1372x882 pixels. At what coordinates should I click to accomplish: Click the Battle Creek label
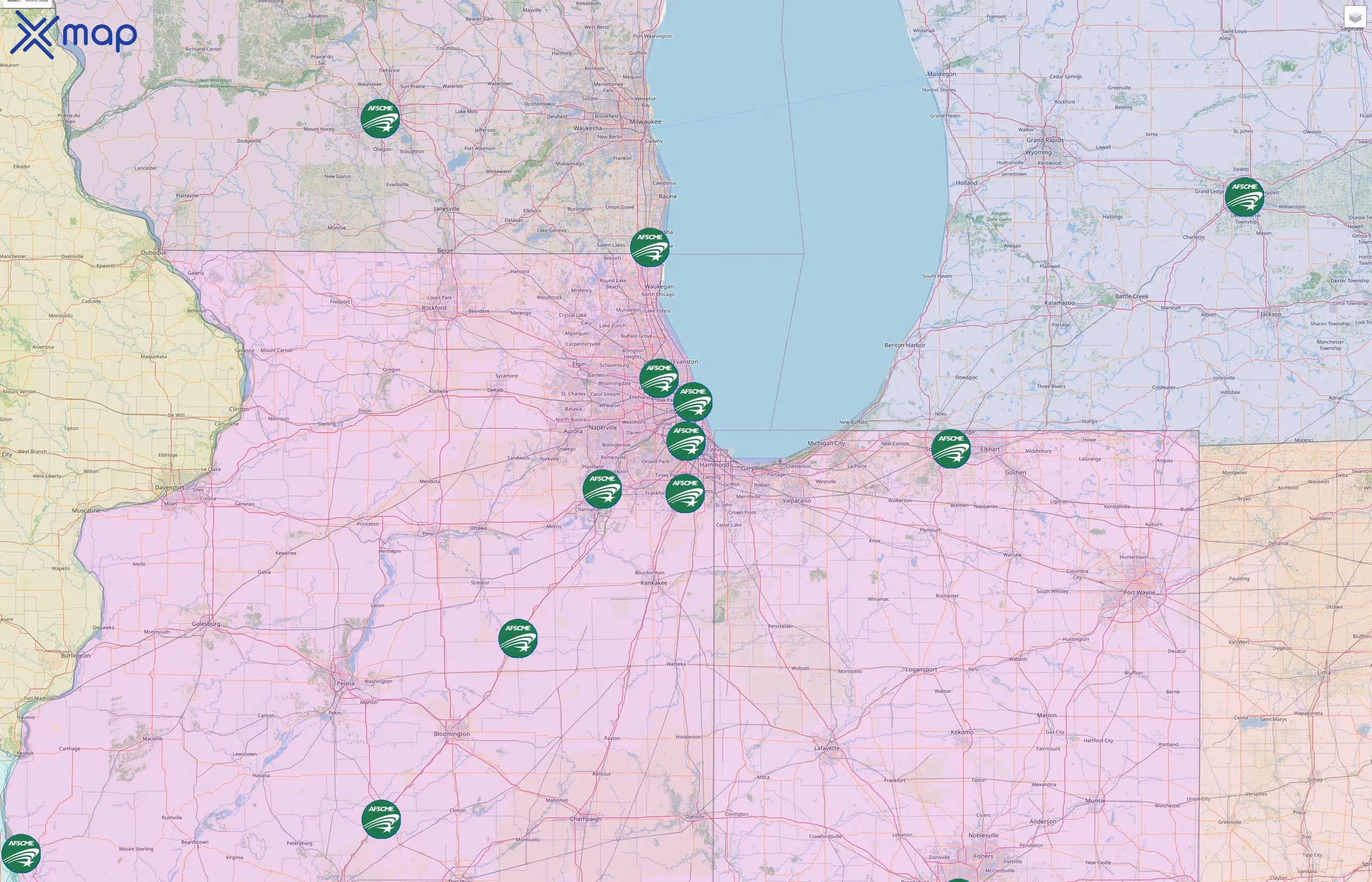point(1131,296)
